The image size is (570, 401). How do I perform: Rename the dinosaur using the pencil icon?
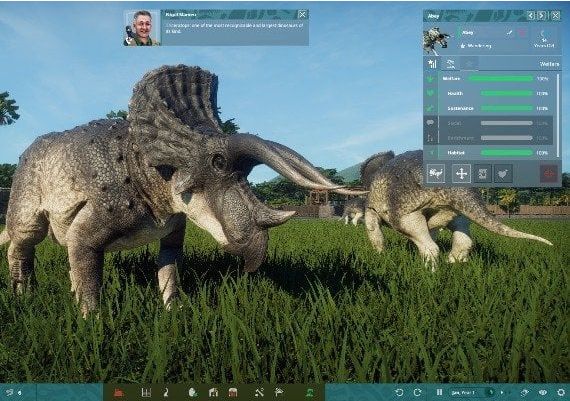click(x=509, y=33)
